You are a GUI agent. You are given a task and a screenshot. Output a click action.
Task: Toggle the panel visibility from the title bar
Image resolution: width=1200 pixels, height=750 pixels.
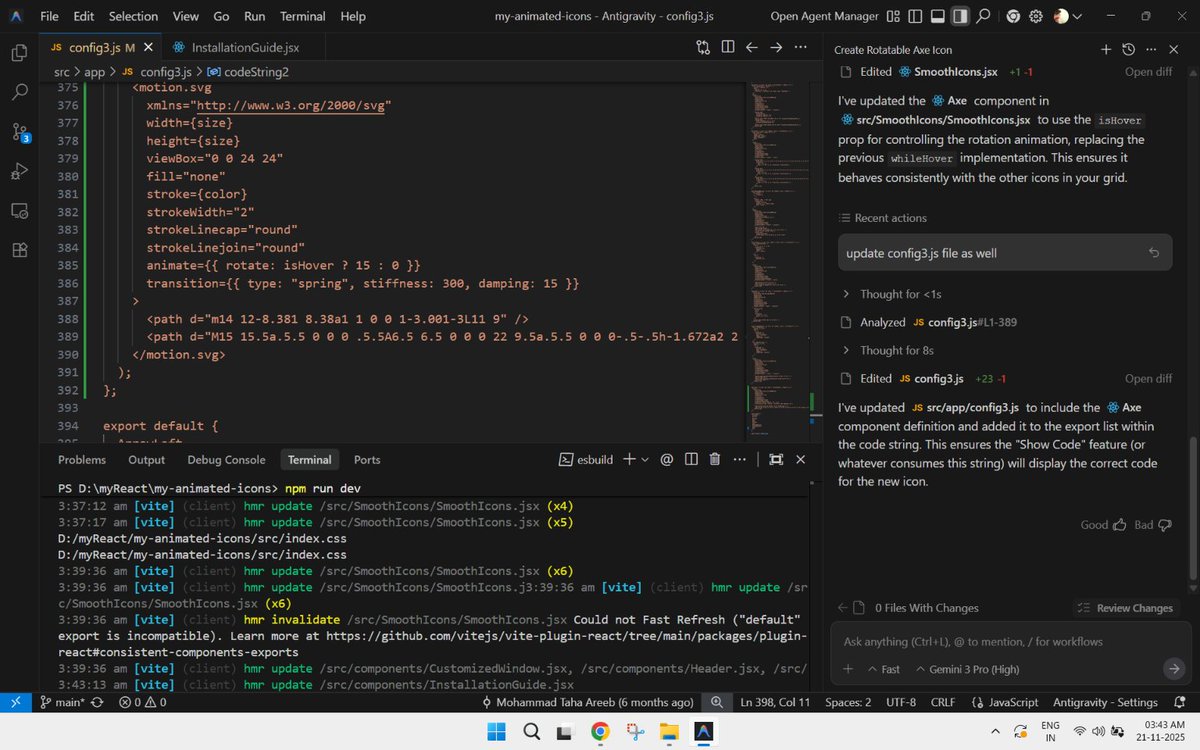(937, 16)
